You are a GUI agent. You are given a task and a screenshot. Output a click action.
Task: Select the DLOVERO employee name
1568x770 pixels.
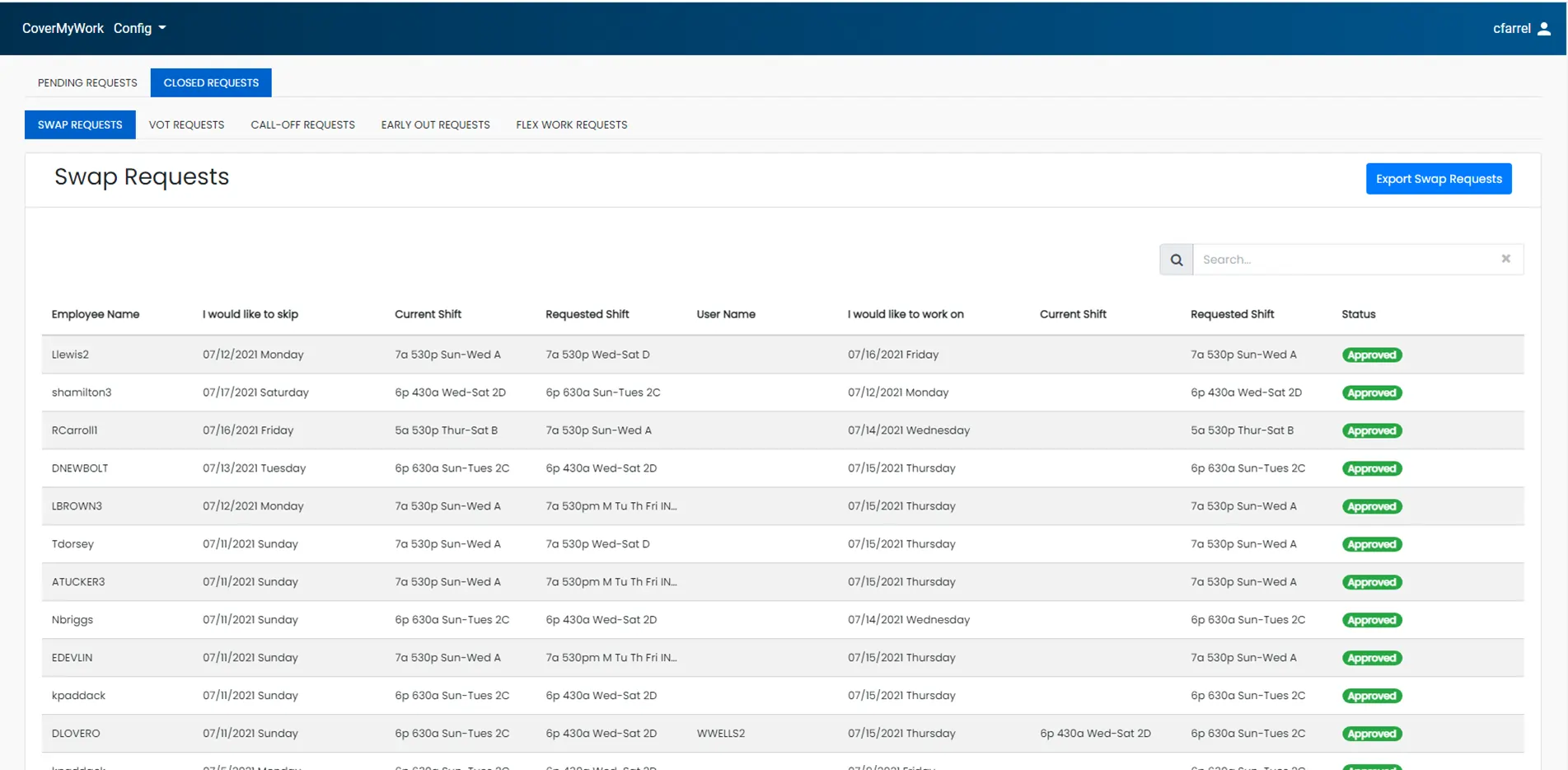point(76,734)
